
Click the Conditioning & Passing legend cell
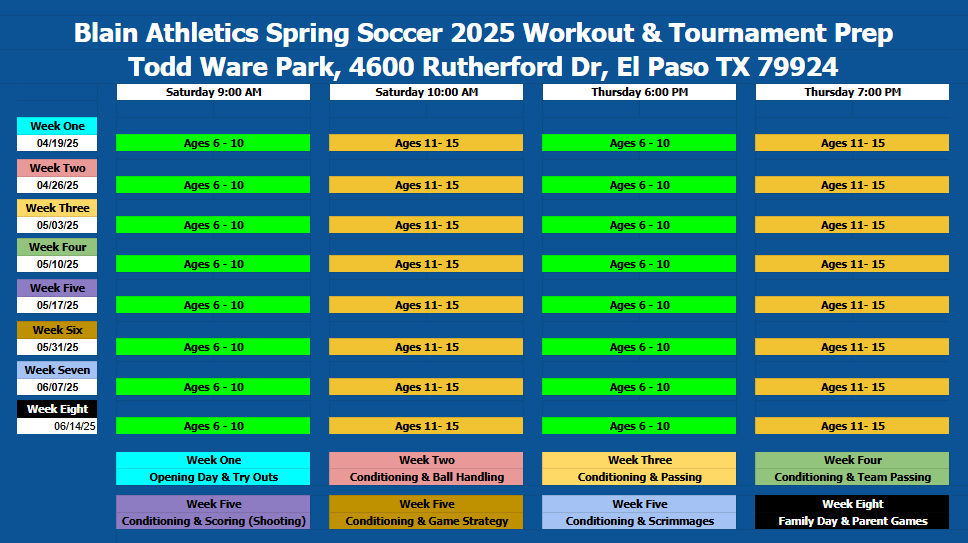pyautogui.click(x=639, y=477)
